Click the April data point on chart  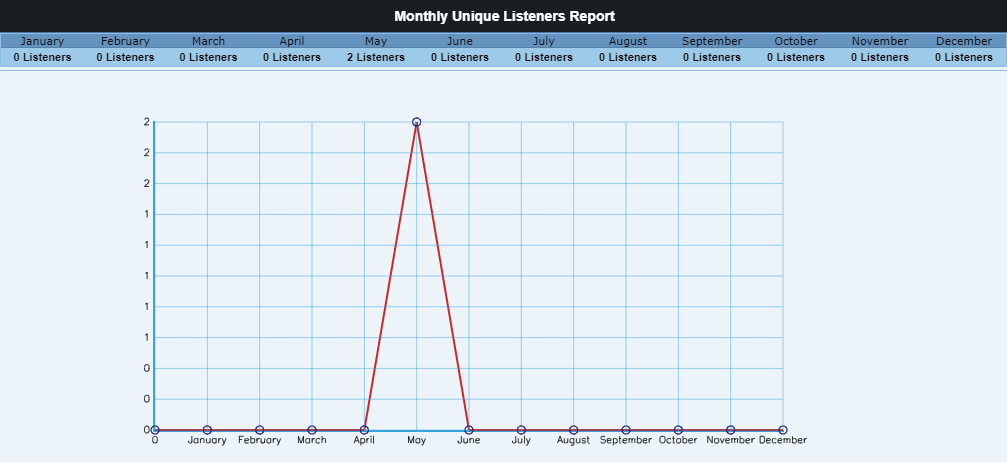364,430
